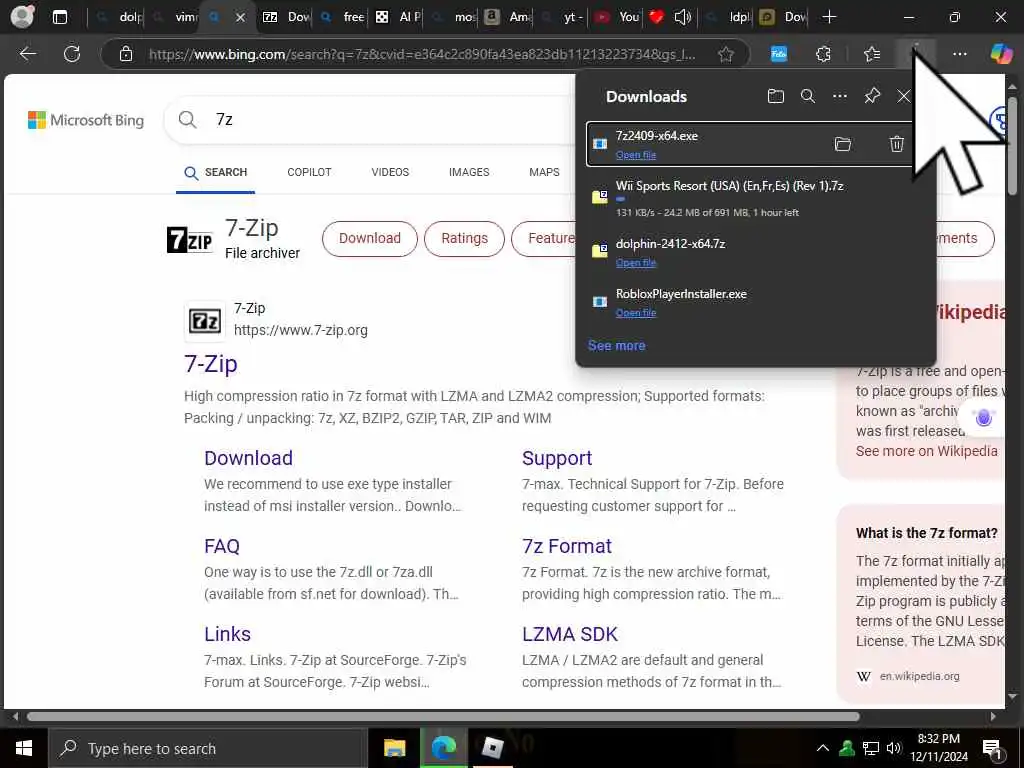Open the 7z Format sublink
This screenshot has height=768, width=1024.
tap(566, 546)
